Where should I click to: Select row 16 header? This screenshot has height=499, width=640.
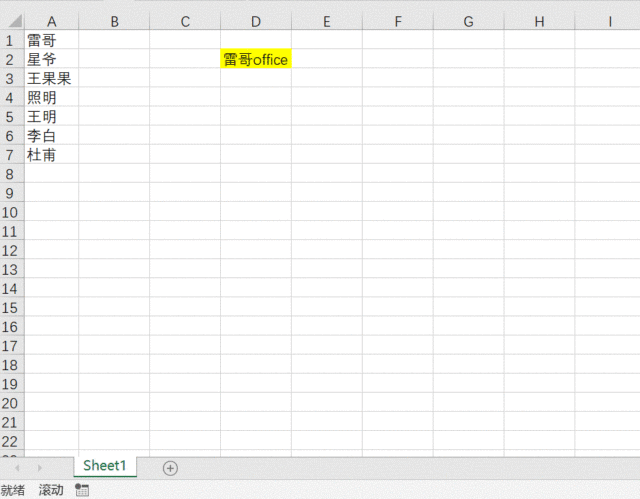[x=12, y=327]
